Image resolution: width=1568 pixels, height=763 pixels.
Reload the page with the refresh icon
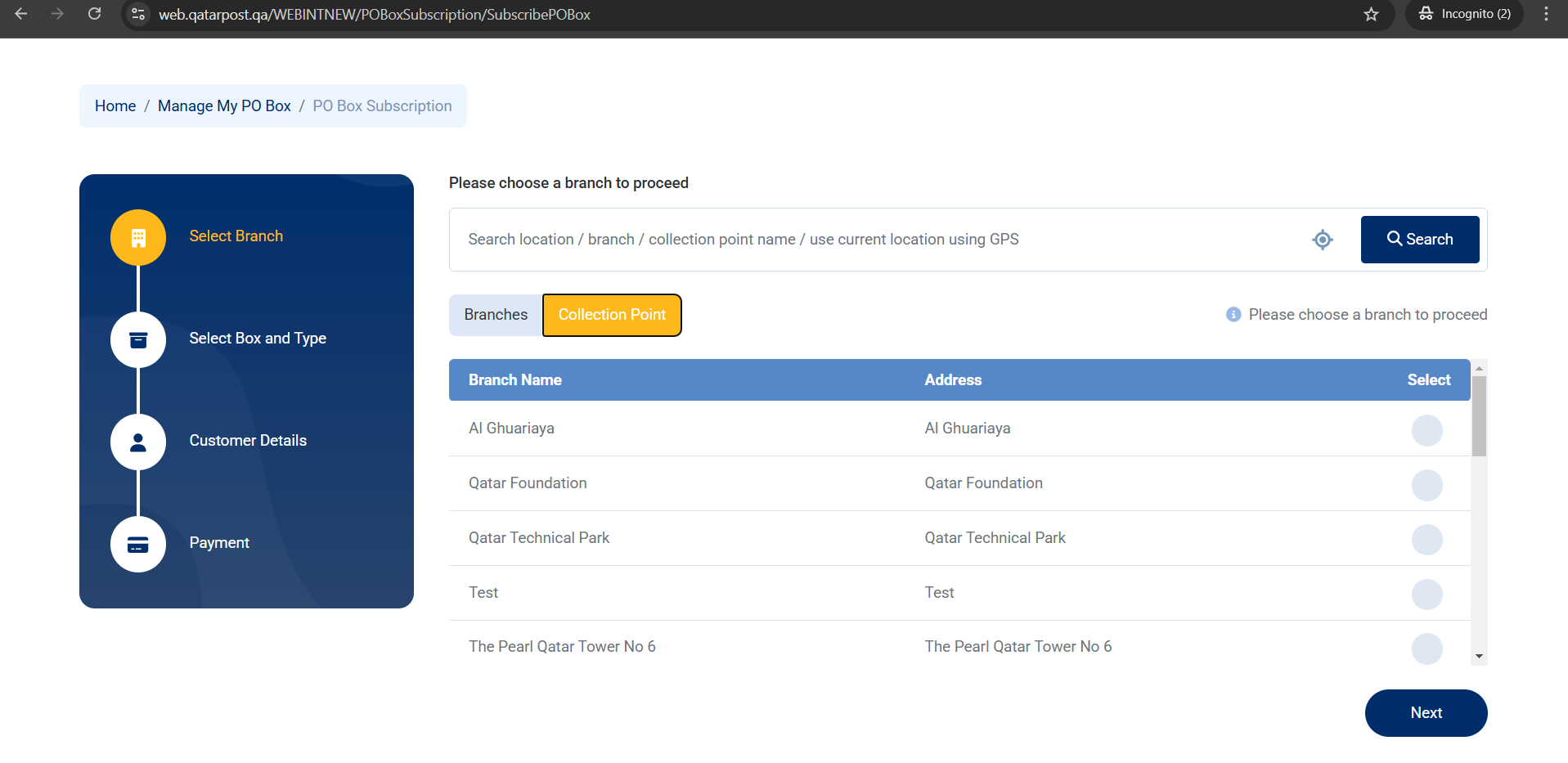(x=95, y=14)
